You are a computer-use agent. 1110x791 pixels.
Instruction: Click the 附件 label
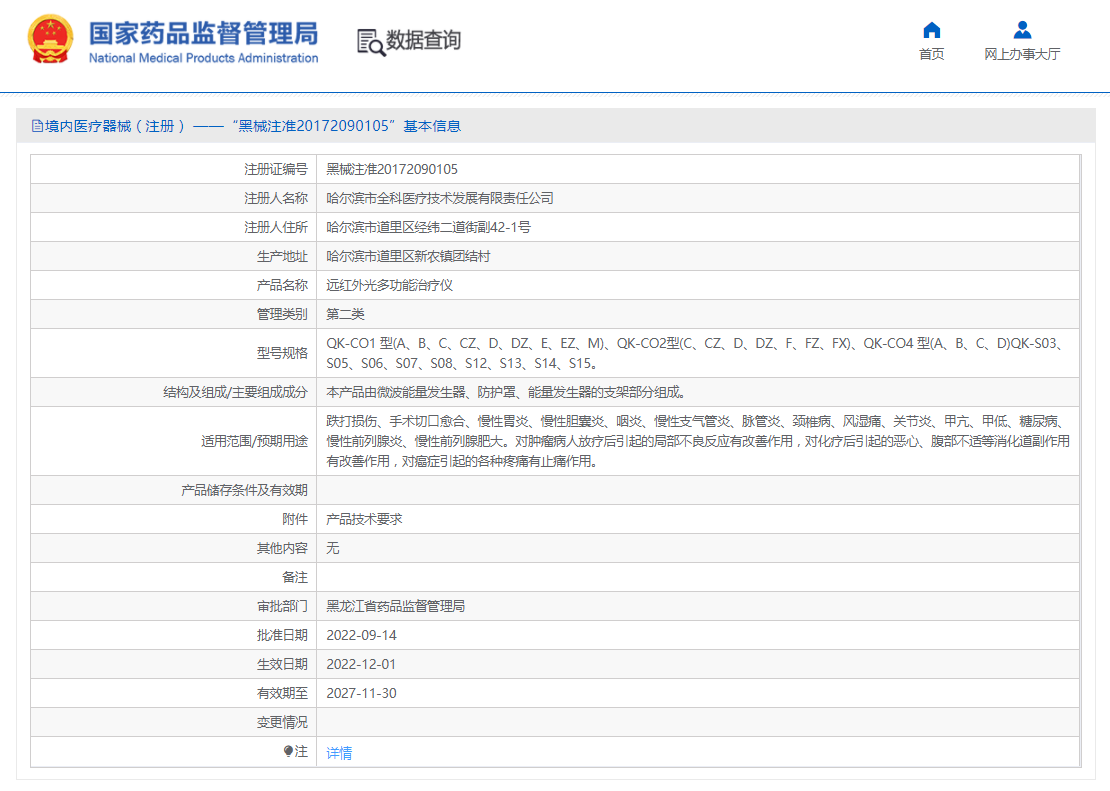(x=295, y=519)
